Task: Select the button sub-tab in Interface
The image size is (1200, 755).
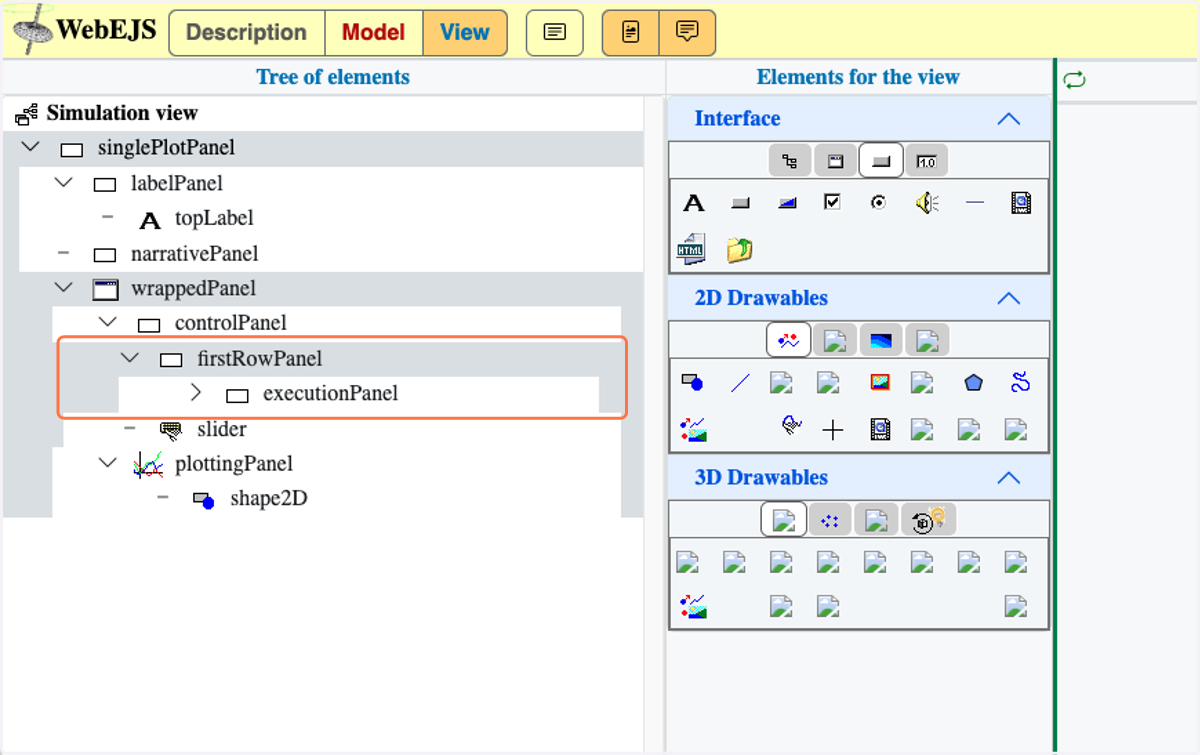Action: point(881,161)
